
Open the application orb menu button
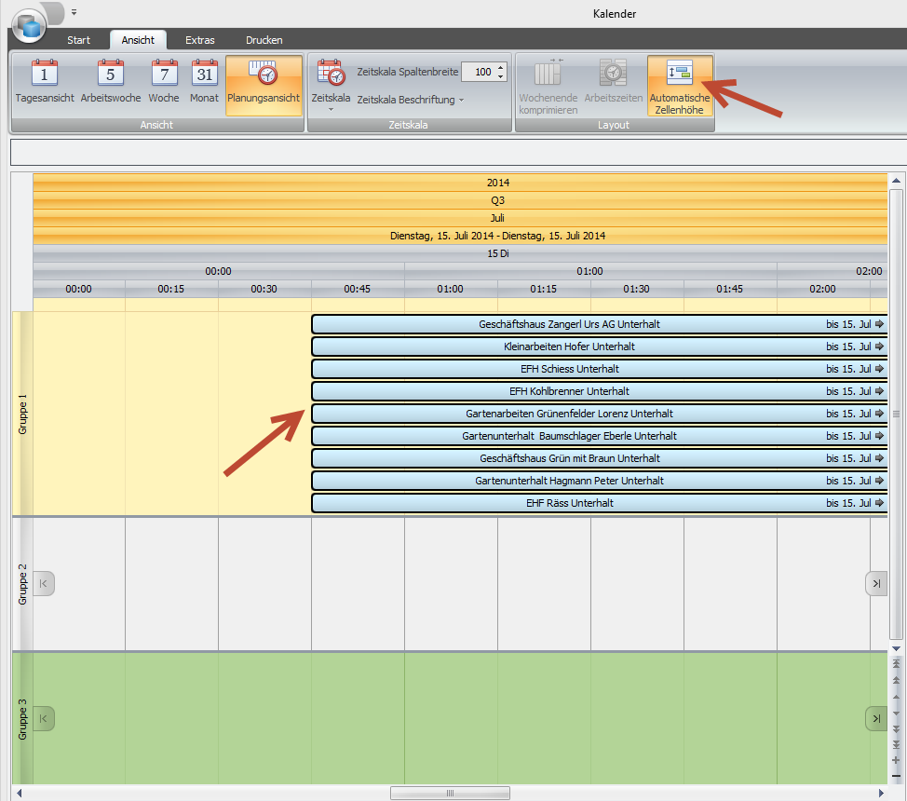coord(29,25)
